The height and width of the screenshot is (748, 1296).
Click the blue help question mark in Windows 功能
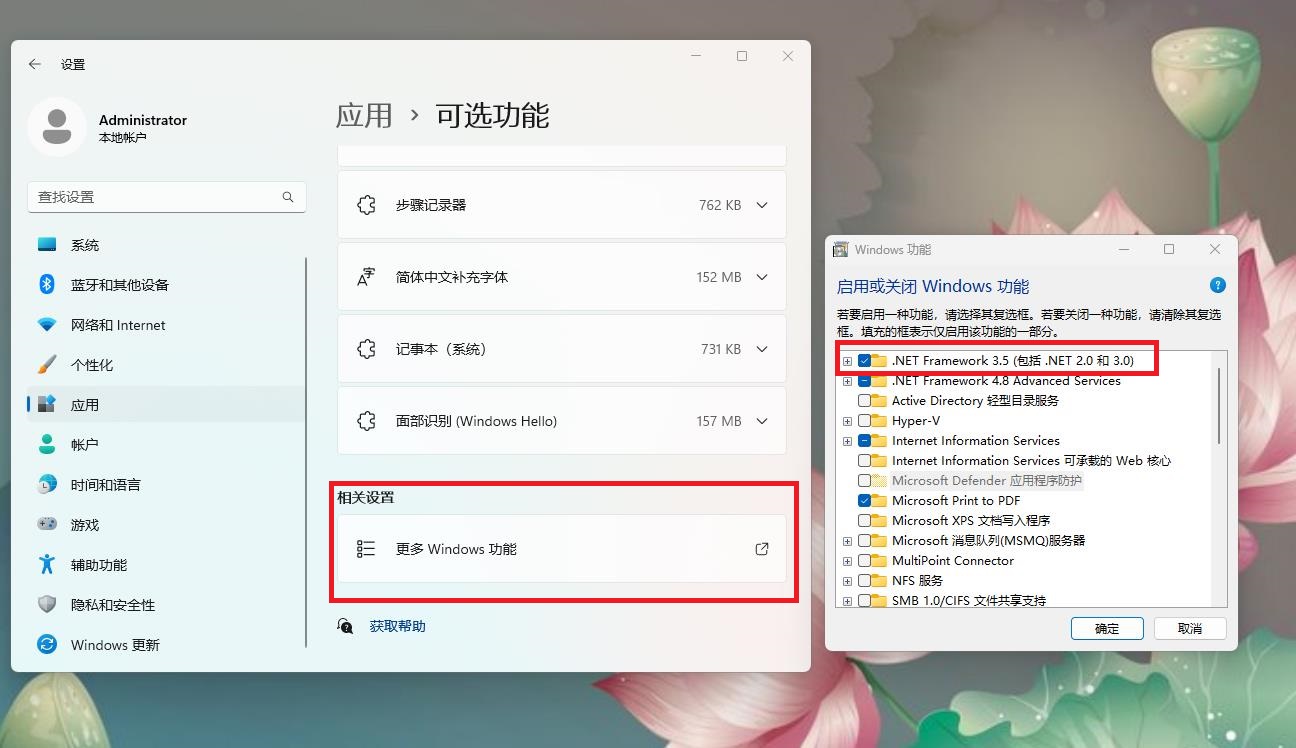pyautogui.click(x=1217, y=285)
